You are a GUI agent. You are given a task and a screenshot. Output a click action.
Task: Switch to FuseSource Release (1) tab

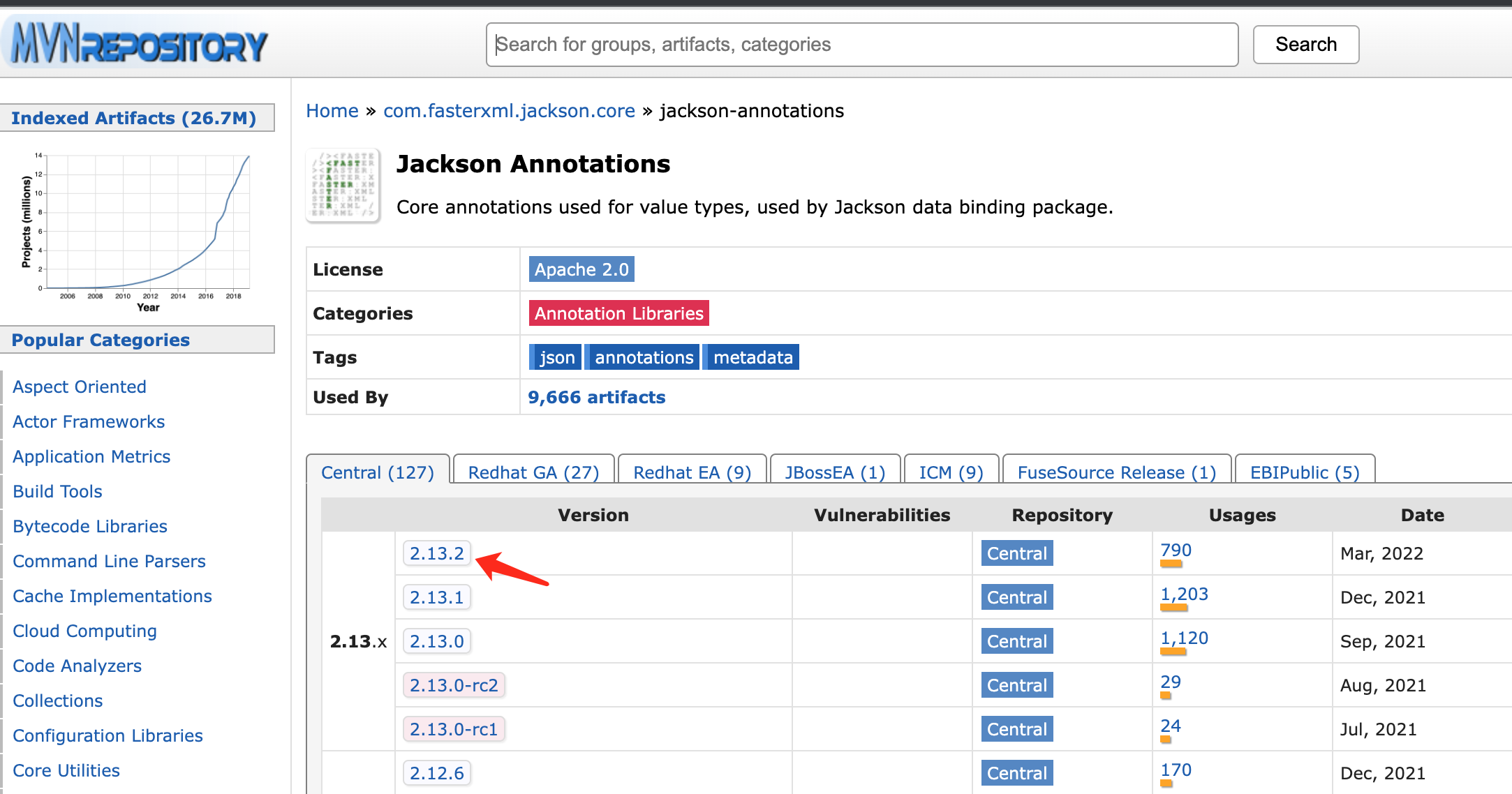[x=1116, y=472]
